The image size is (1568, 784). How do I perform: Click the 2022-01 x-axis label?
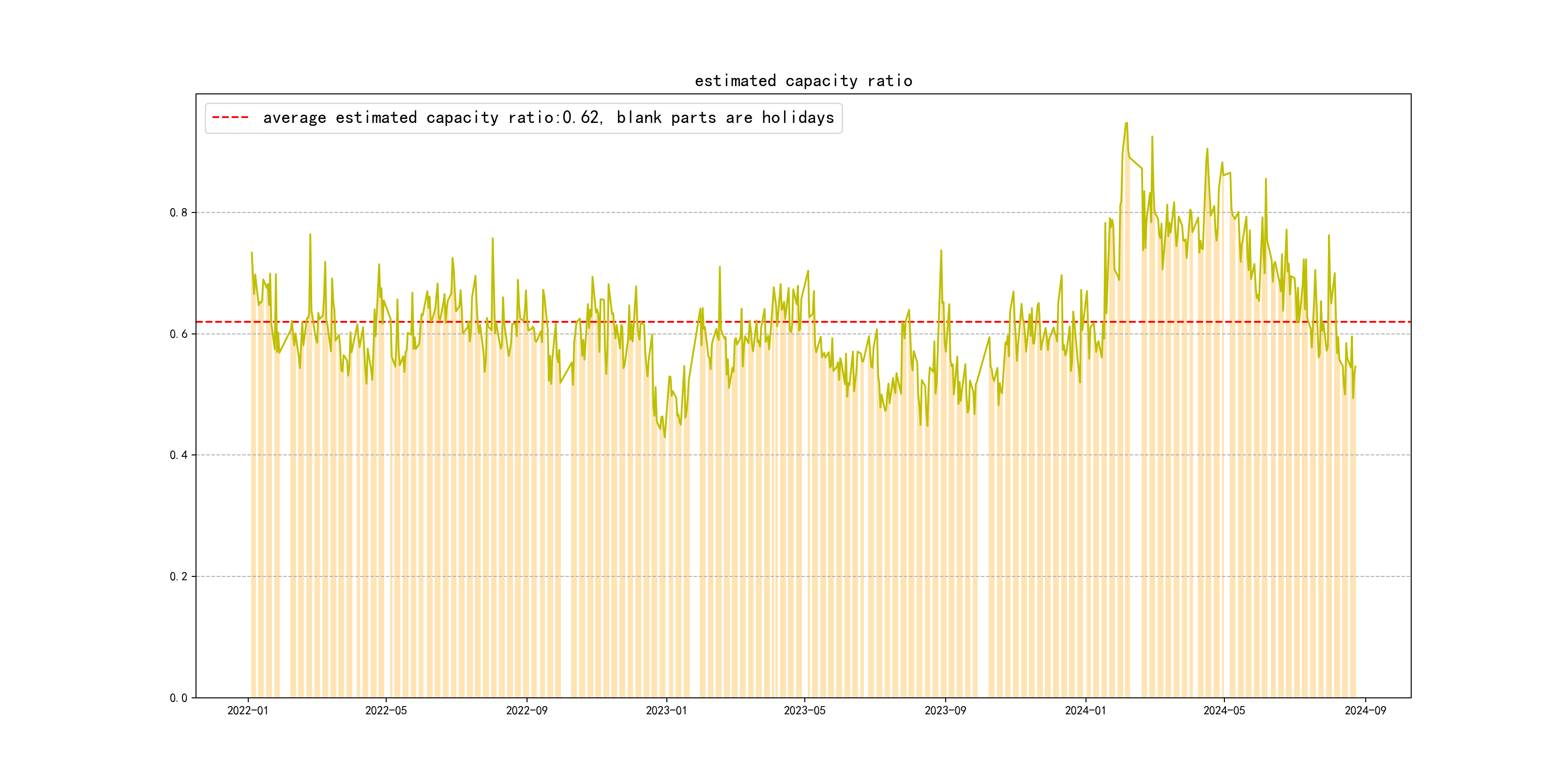248,710
